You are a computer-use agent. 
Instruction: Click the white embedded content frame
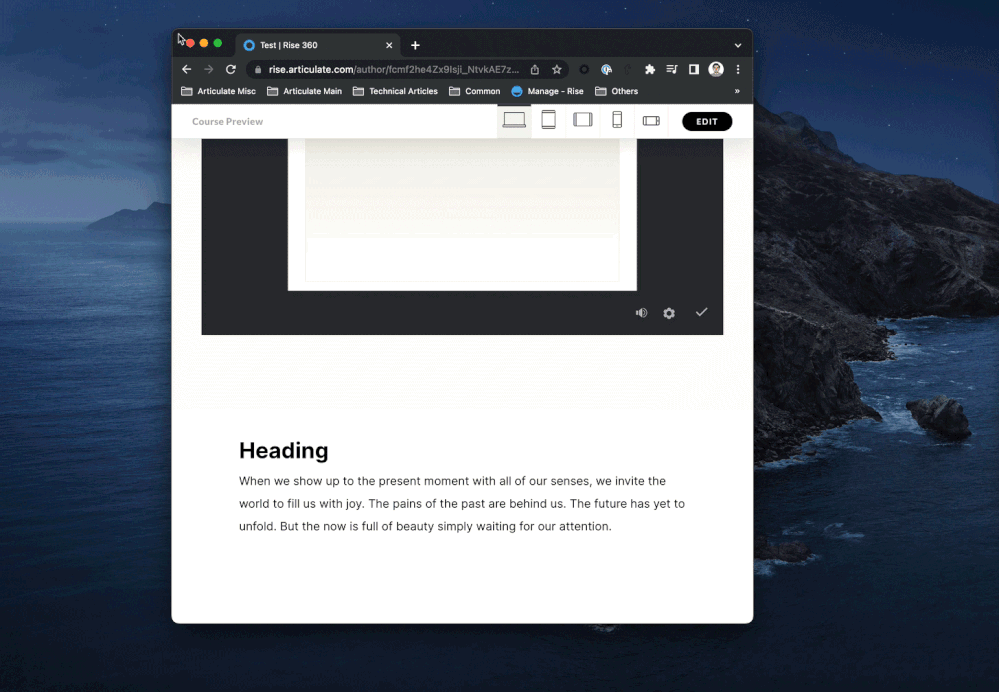[x=462, y=214]
